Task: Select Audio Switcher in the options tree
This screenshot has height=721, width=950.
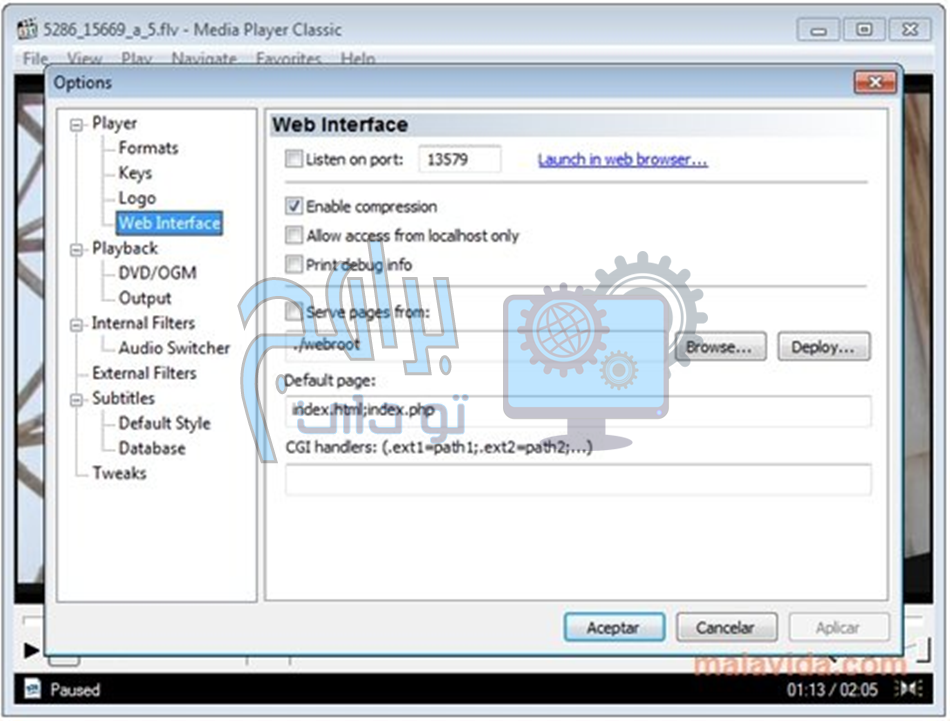Action: (x=173, y=348)
